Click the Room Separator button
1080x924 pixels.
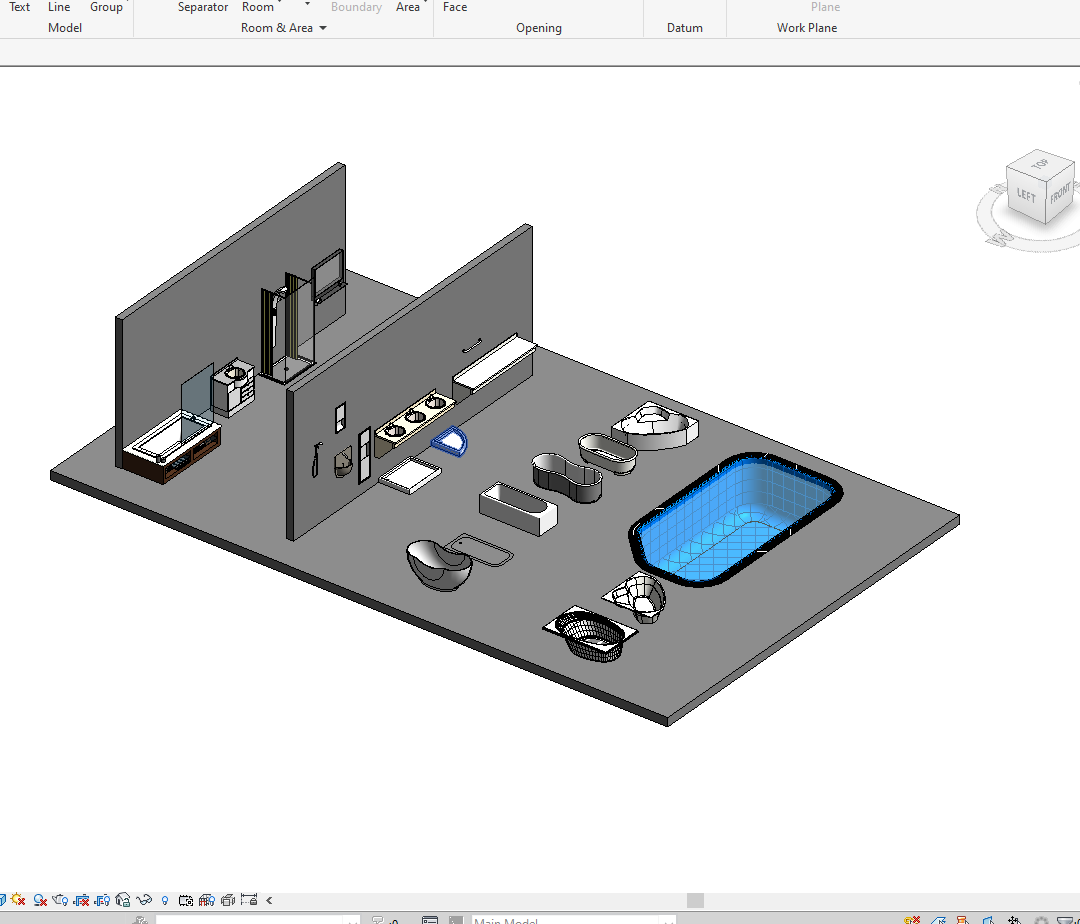(x=203, y=7)
